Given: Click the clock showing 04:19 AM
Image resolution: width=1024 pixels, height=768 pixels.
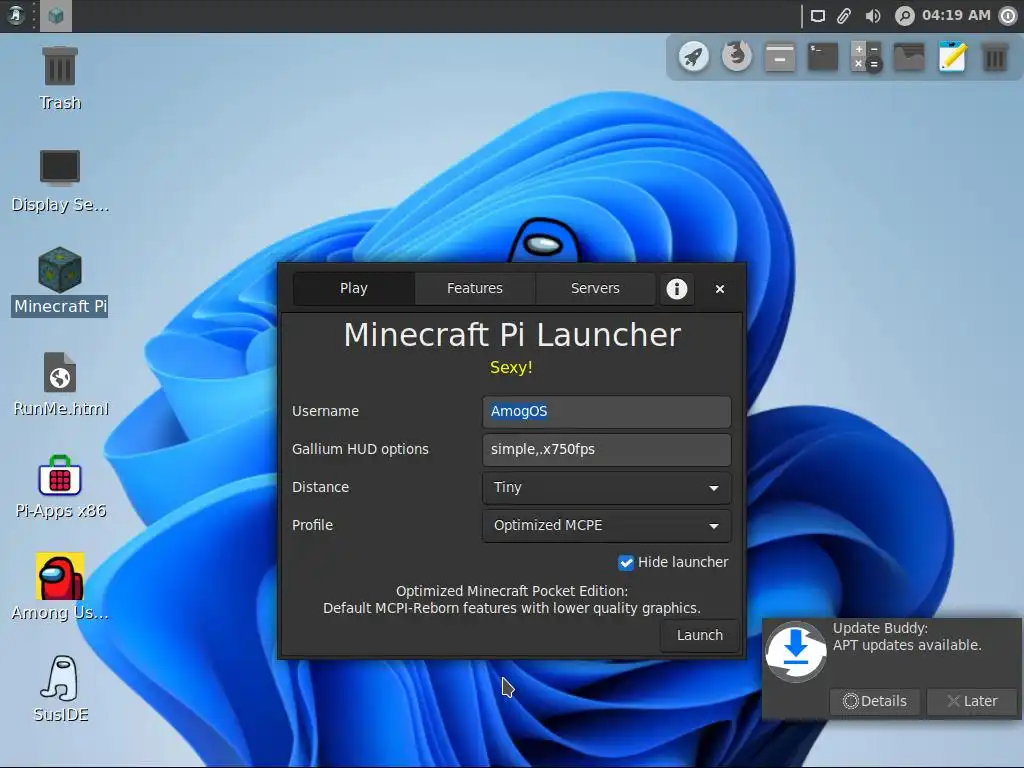Looking at the screenshot, I should (956, 15).
